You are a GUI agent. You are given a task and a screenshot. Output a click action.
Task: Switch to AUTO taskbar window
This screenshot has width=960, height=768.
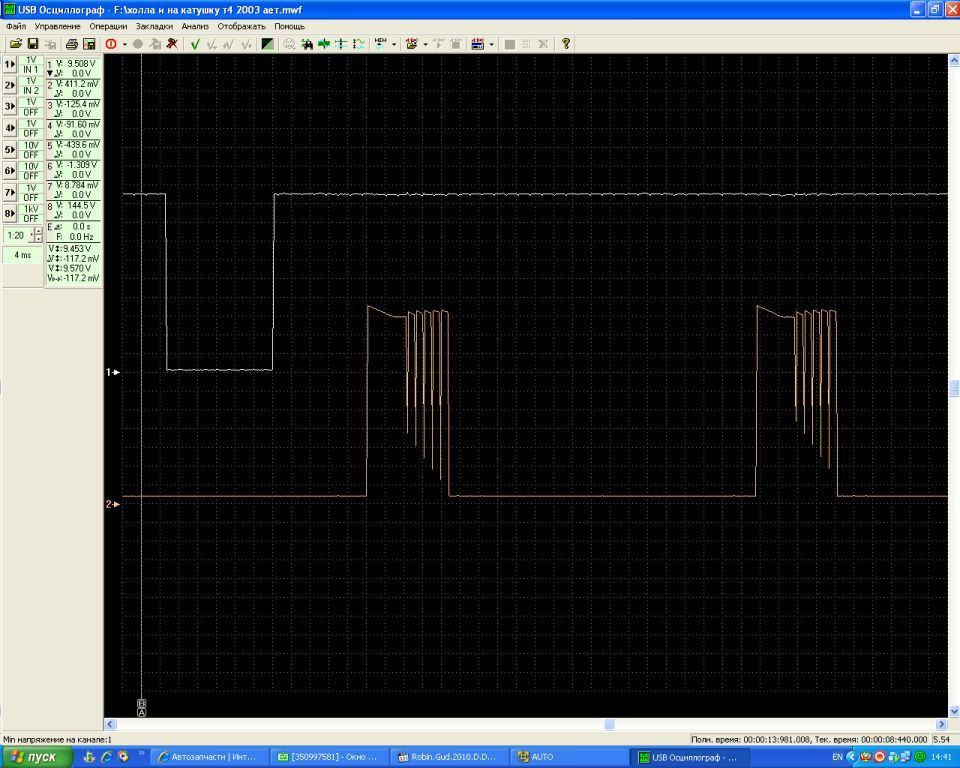click(567, 757)
